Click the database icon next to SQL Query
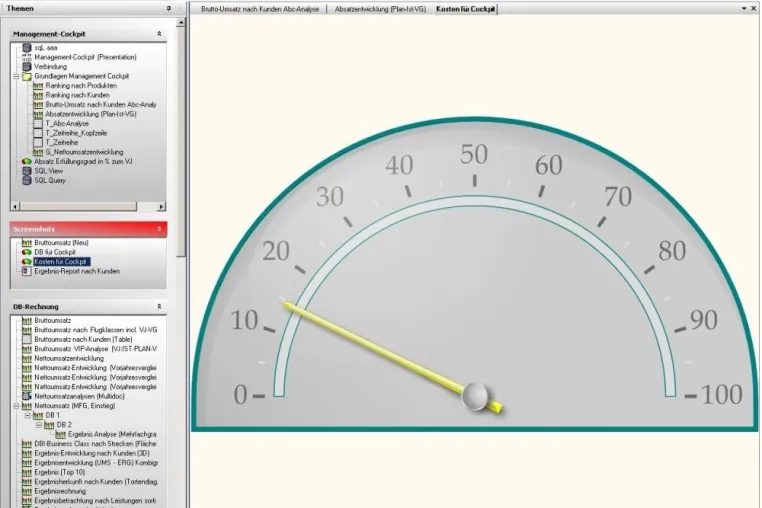762x508 pixels. click(x=27, y=180)
